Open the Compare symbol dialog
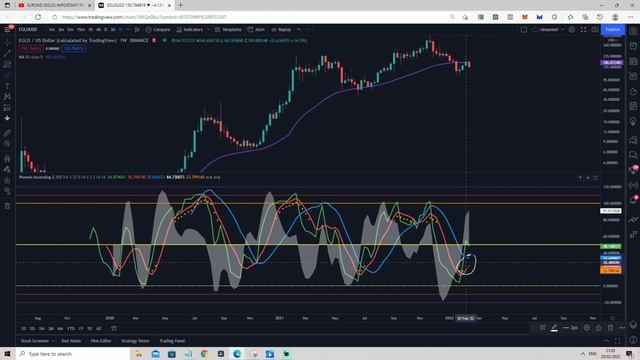The height and width of the screenshot is (360, 640). click(158, 30)
